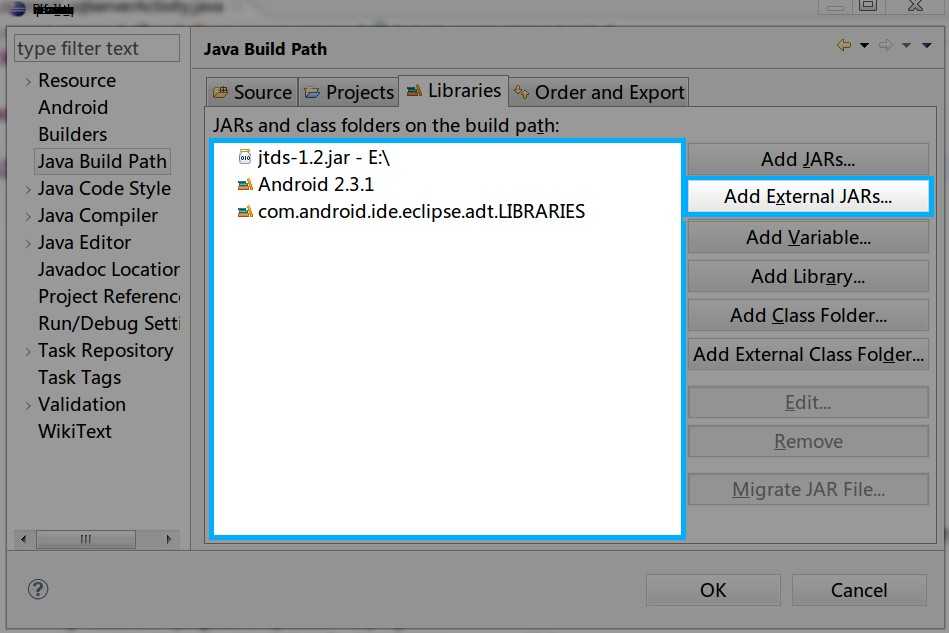Select Java Editor in the sidebar
949x633 pixels.
(84, 243)
